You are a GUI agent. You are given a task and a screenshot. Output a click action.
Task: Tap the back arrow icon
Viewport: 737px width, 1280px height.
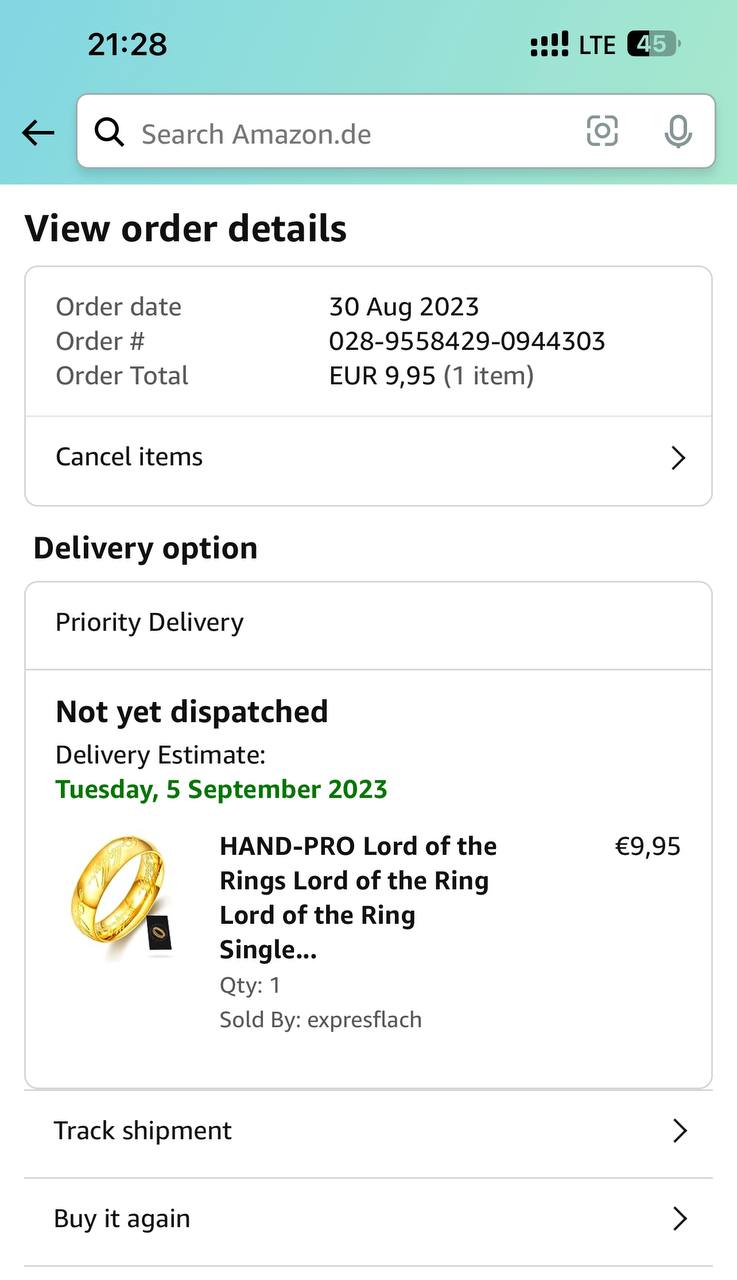point(38,133)
